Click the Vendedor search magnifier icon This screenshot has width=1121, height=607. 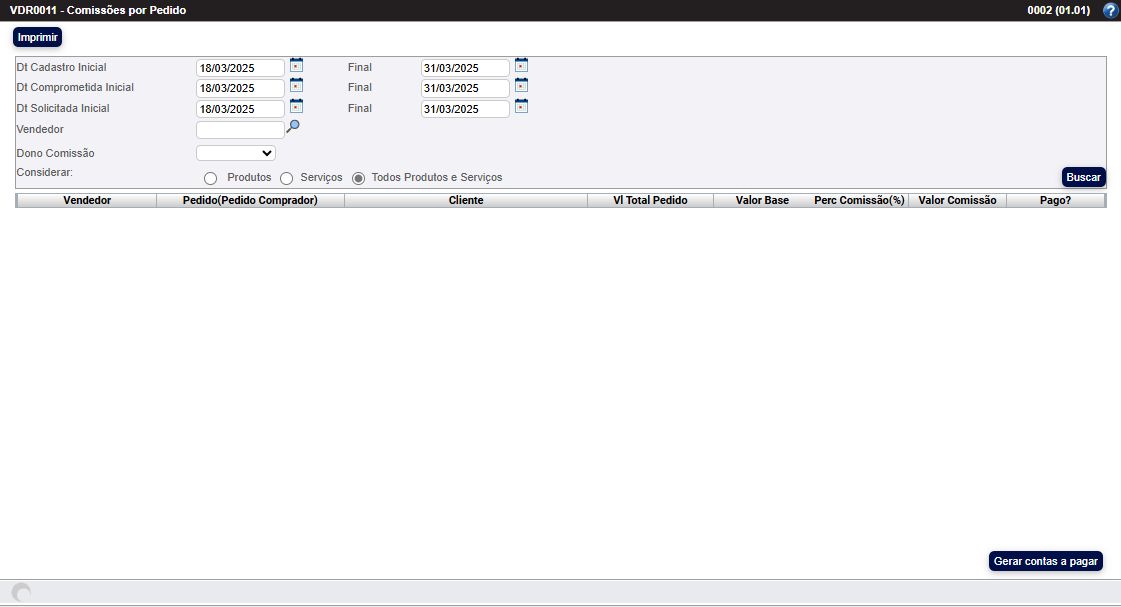292,127
